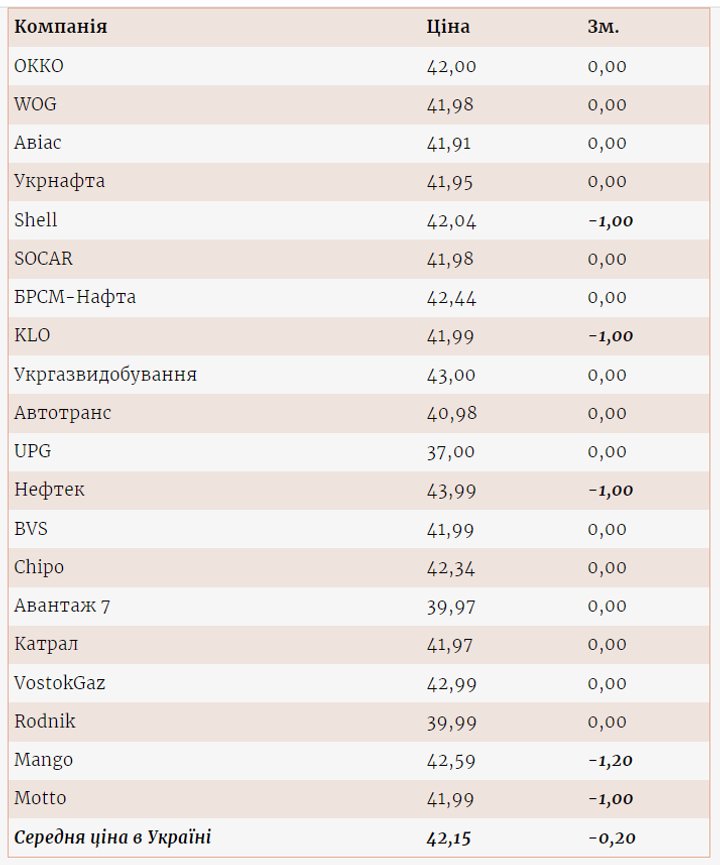Image resolution: width=720 pixels, height=865 pixels.
Task: Click the Укрнафта company cell
Action: tap(59, 182)
